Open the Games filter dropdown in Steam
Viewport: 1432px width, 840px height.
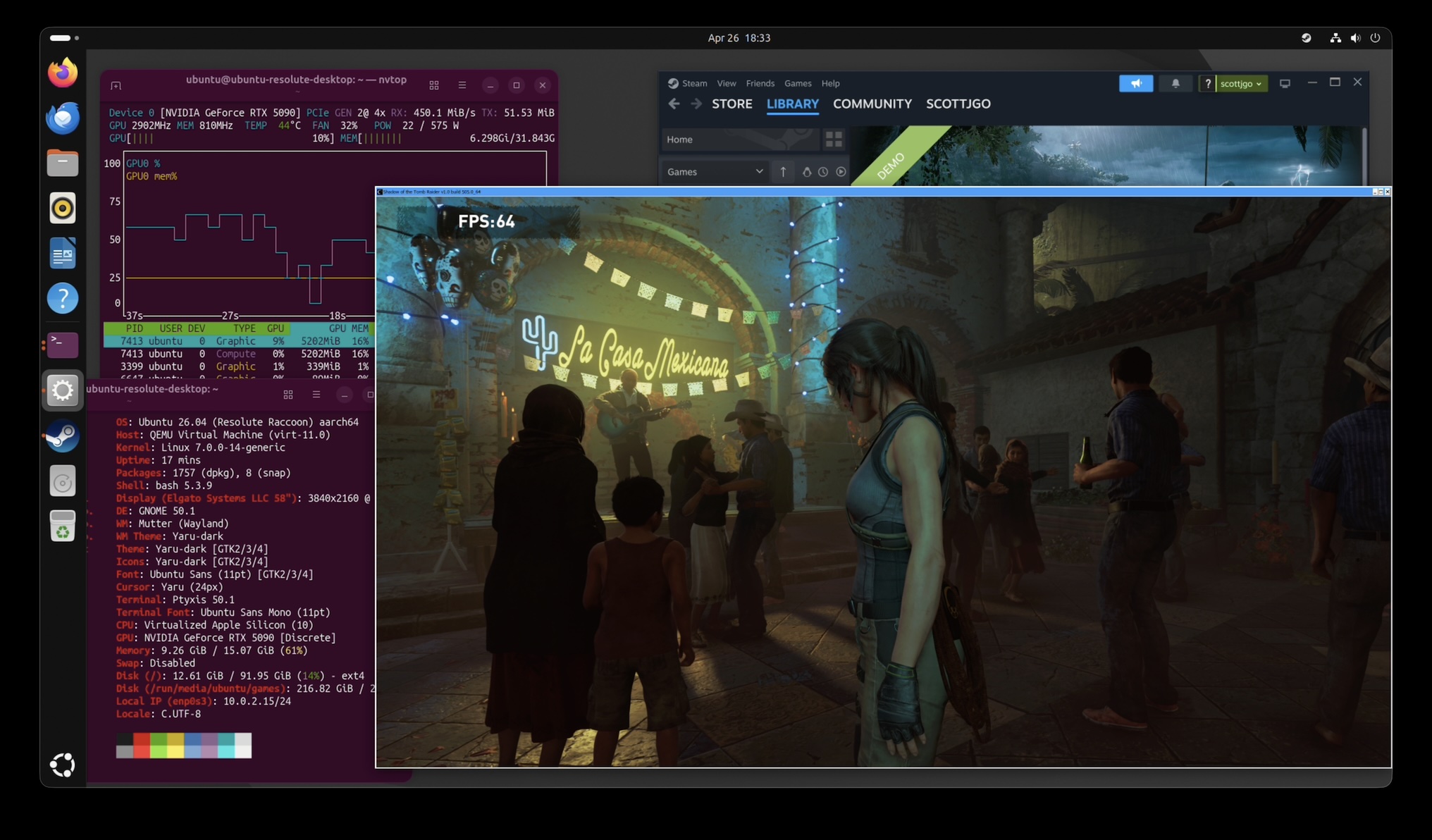coord(715,172)
